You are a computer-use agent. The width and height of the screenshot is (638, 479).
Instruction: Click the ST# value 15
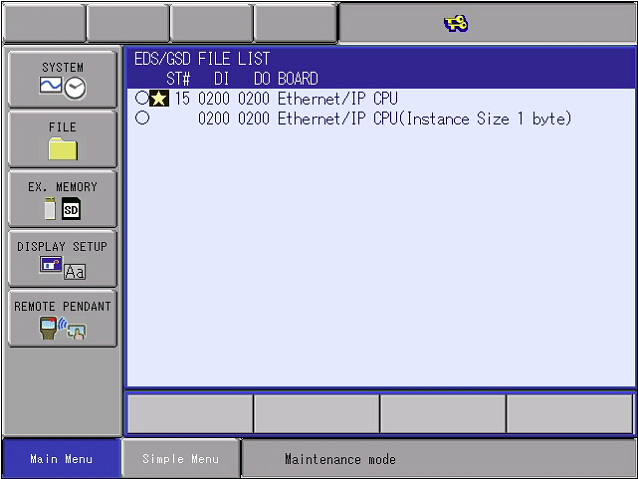coord(182,98)
